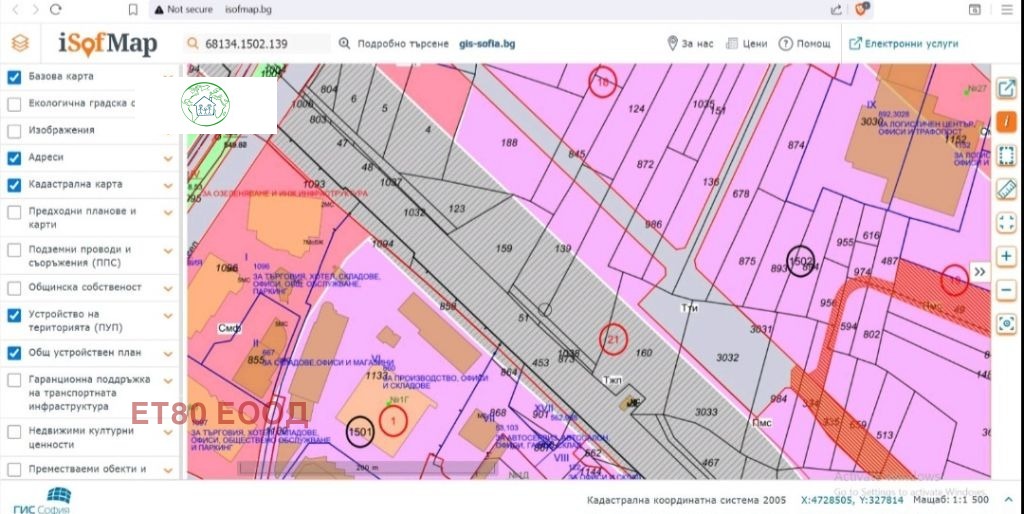Open the export/share map tool
1024x514 pixels.
click(x=1006, y=89)
